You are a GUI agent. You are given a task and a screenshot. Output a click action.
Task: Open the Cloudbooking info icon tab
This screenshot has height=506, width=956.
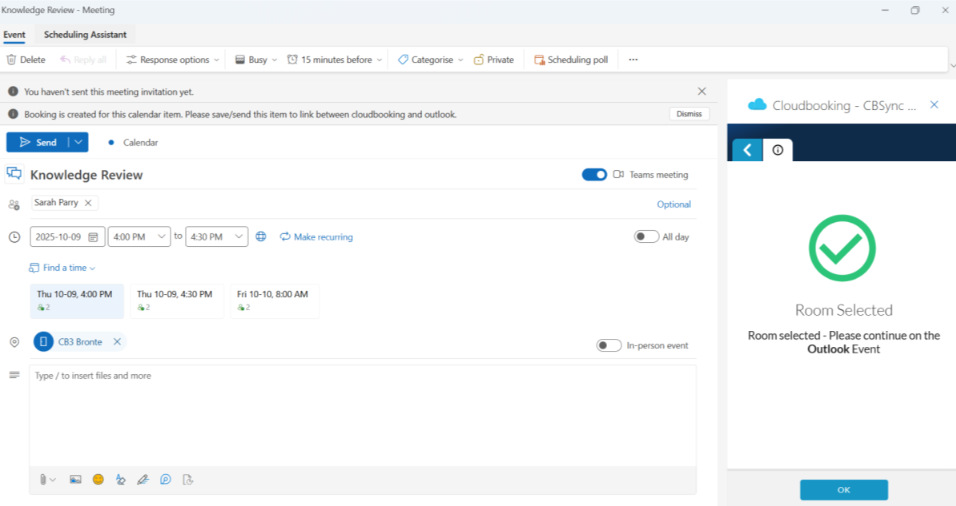coord(777,150)
